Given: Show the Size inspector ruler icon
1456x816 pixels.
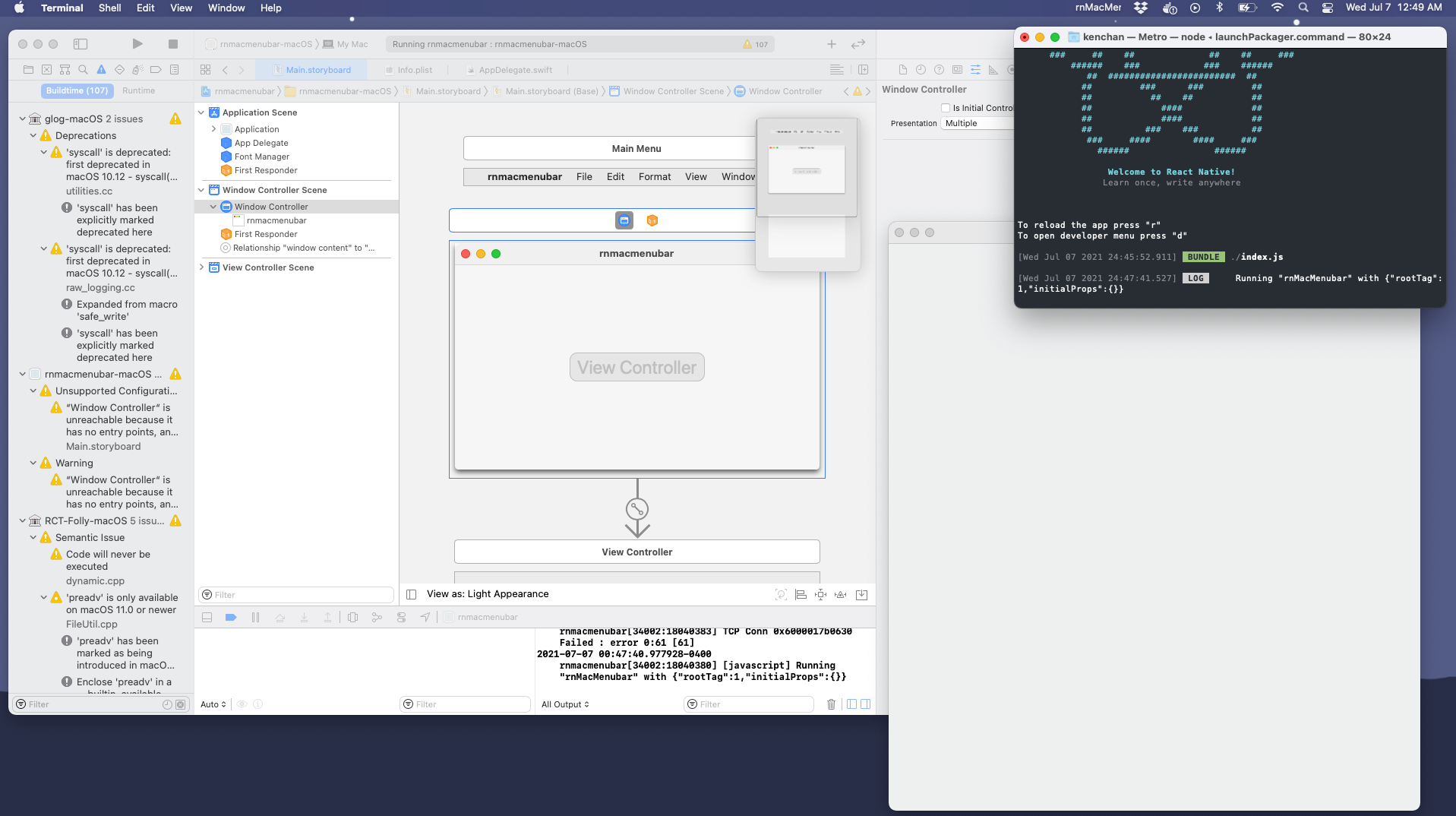Looking at the screenshot, I should point(993,69).
